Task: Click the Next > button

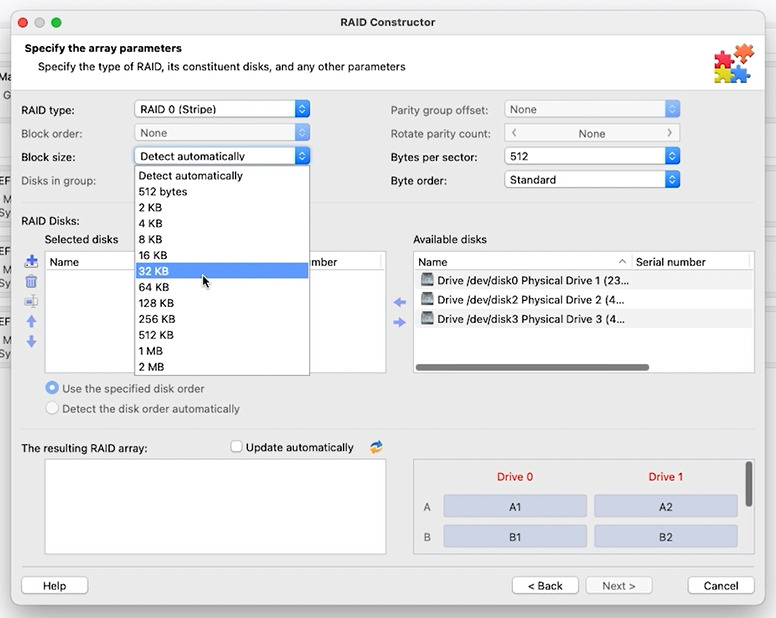Action: tap(619, 586)
